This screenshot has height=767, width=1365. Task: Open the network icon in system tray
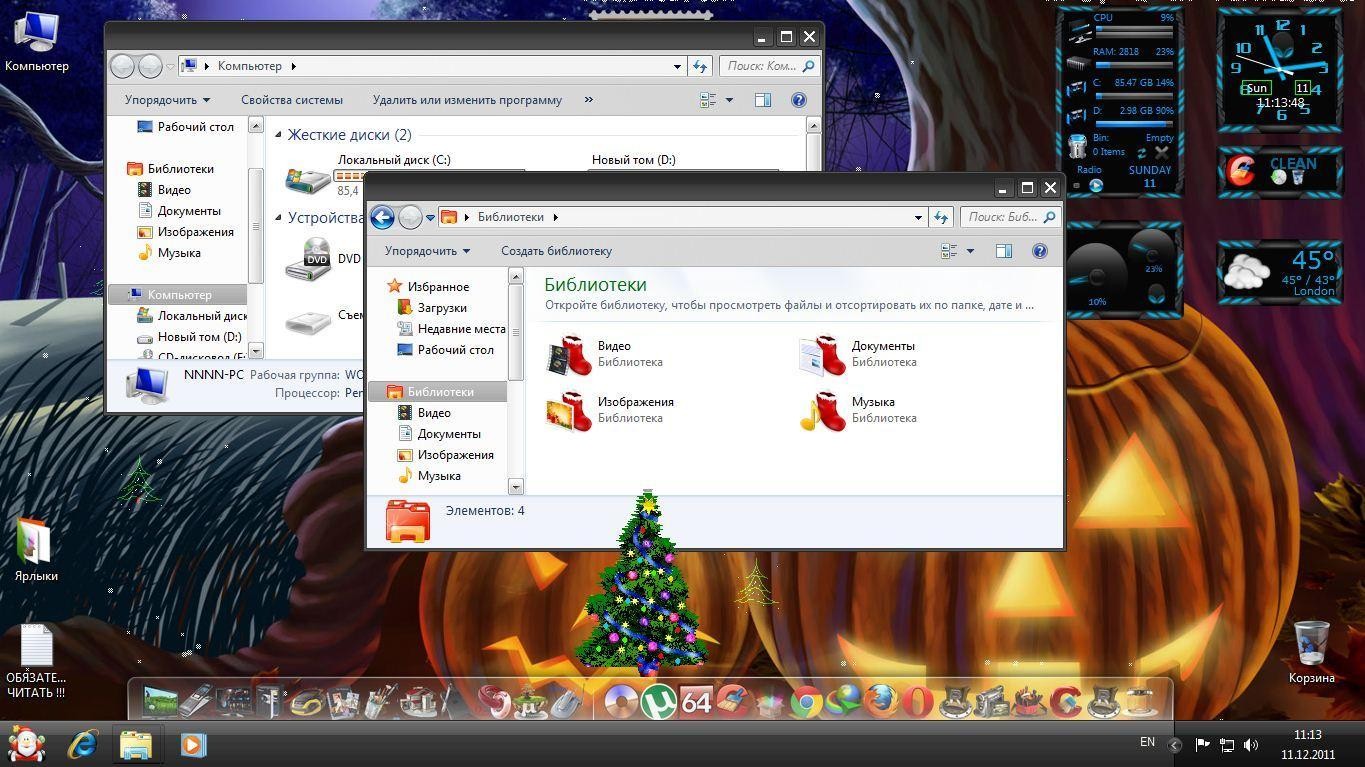[x=1227, y=745]
